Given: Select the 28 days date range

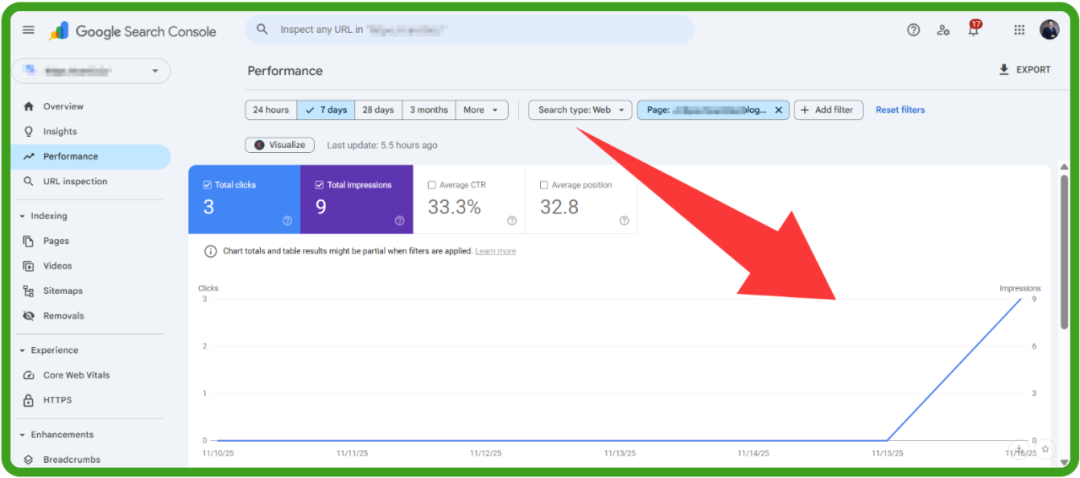Looking at the screenshot, I should 377,110.
